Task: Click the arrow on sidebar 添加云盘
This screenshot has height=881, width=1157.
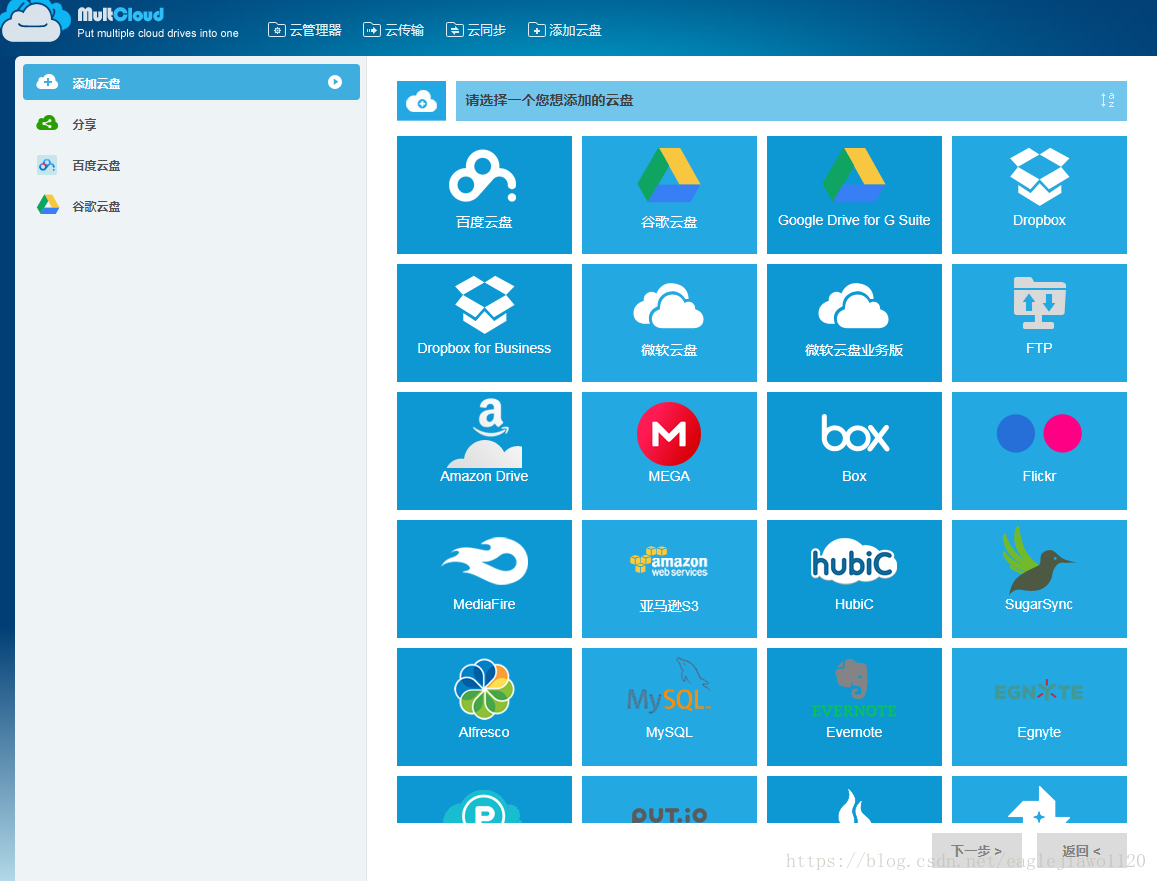Action: 335,82
